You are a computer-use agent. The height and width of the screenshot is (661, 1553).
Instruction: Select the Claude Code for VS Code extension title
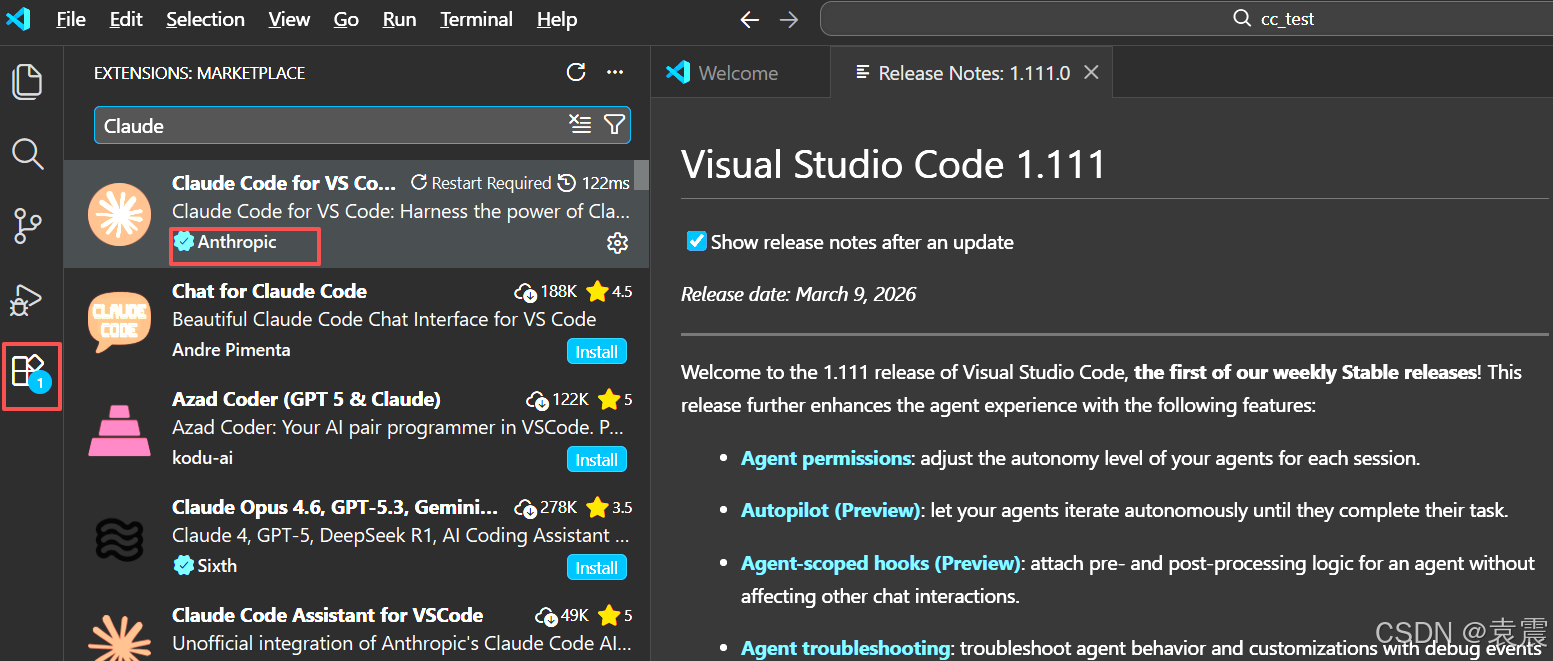[284, 183]
